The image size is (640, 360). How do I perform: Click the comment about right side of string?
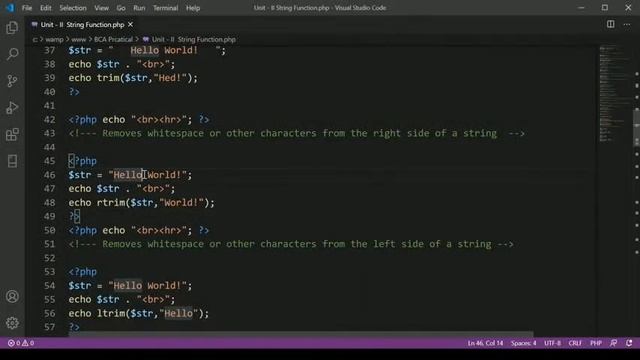pyautogui.click(x=297, y=133)
